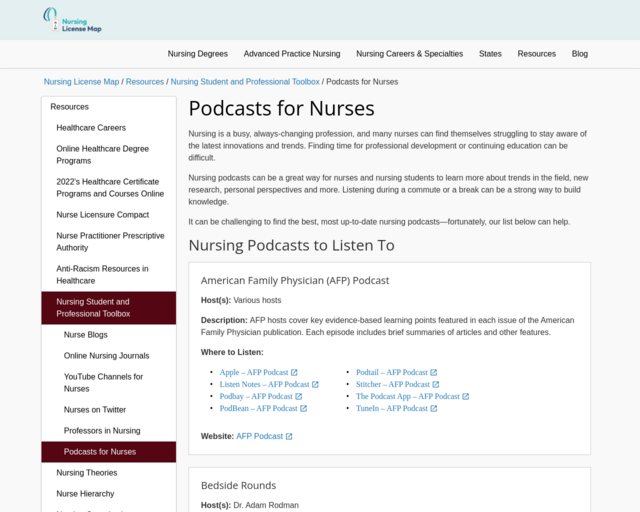The height and width of the screenshot is (512, 640).
Task: Open Nurses on Twitter sidebar item
Action: coord(109,410)
